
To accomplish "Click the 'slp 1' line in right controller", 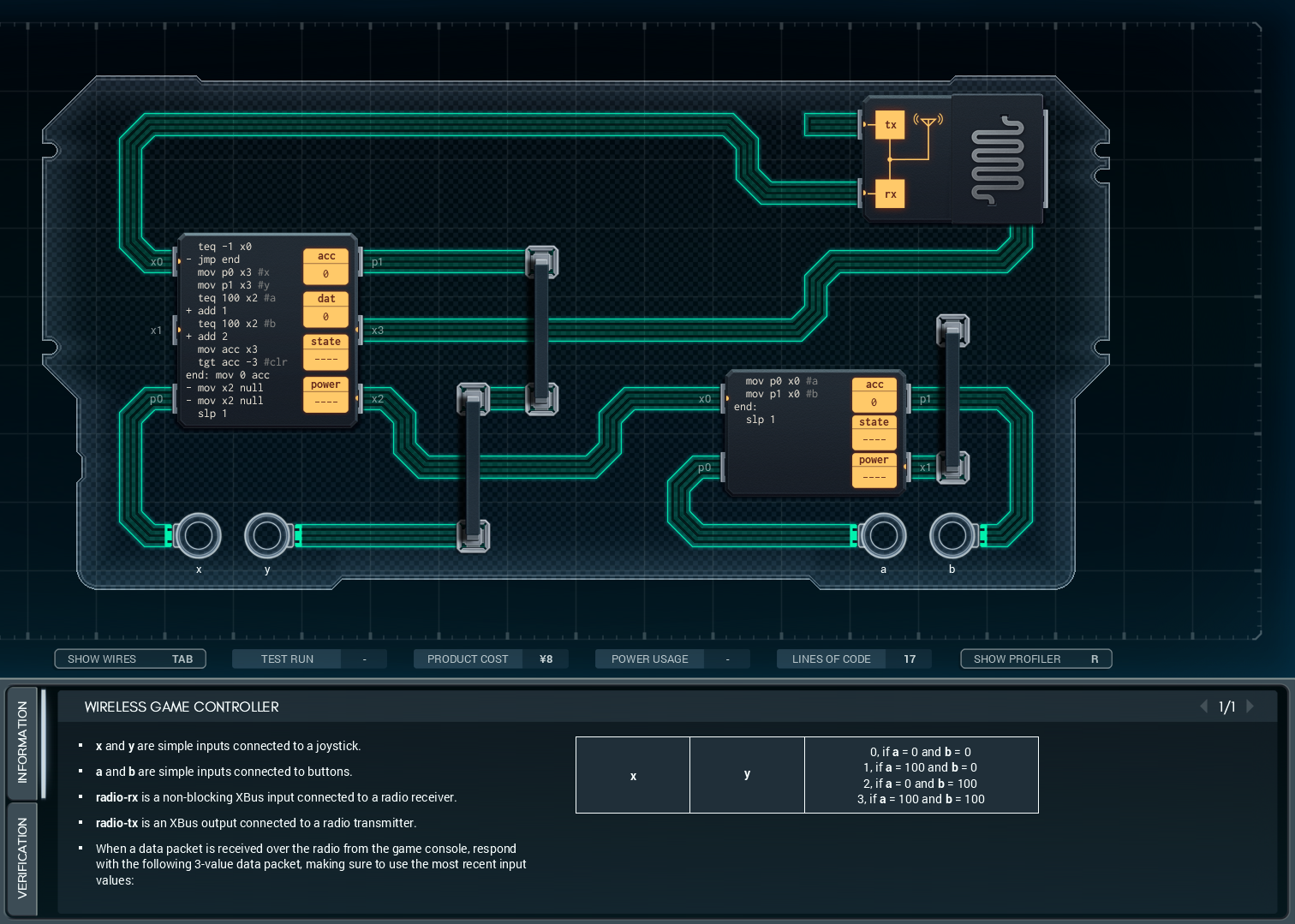I will pyautogui.click(x=760, y=420).
